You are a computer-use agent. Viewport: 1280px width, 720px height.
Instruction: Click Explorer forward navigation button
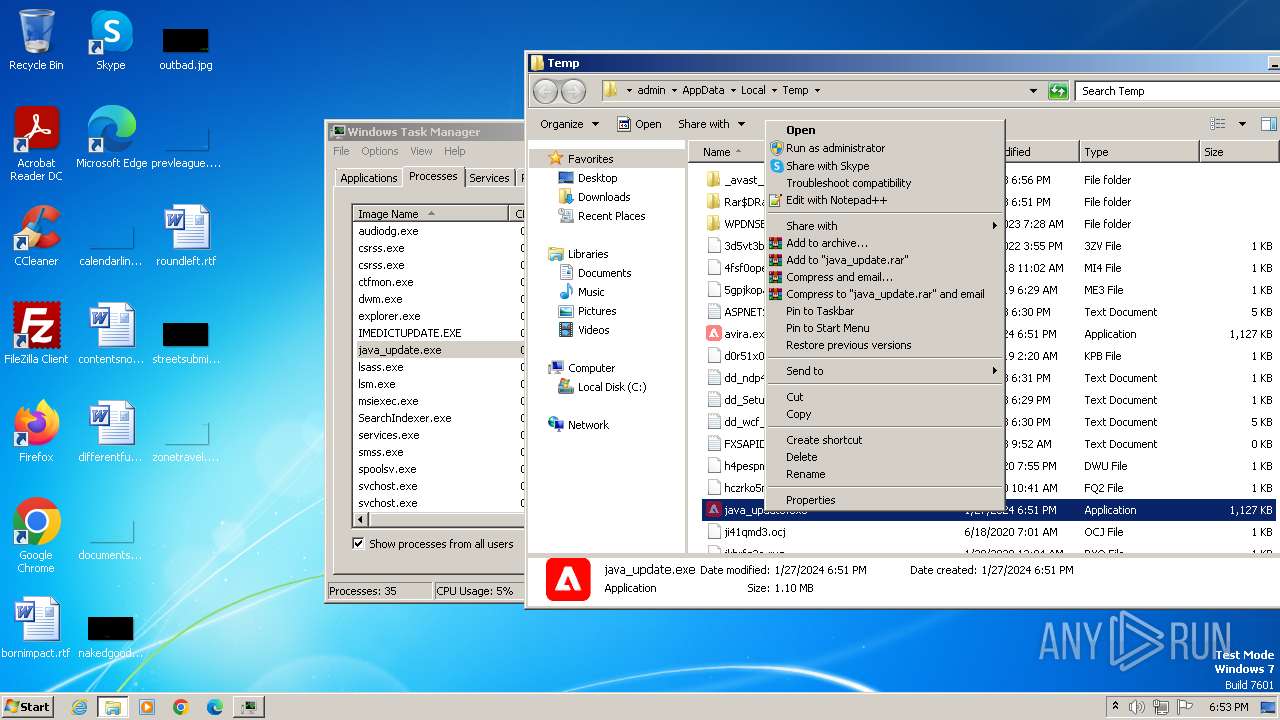pos(573,91)
